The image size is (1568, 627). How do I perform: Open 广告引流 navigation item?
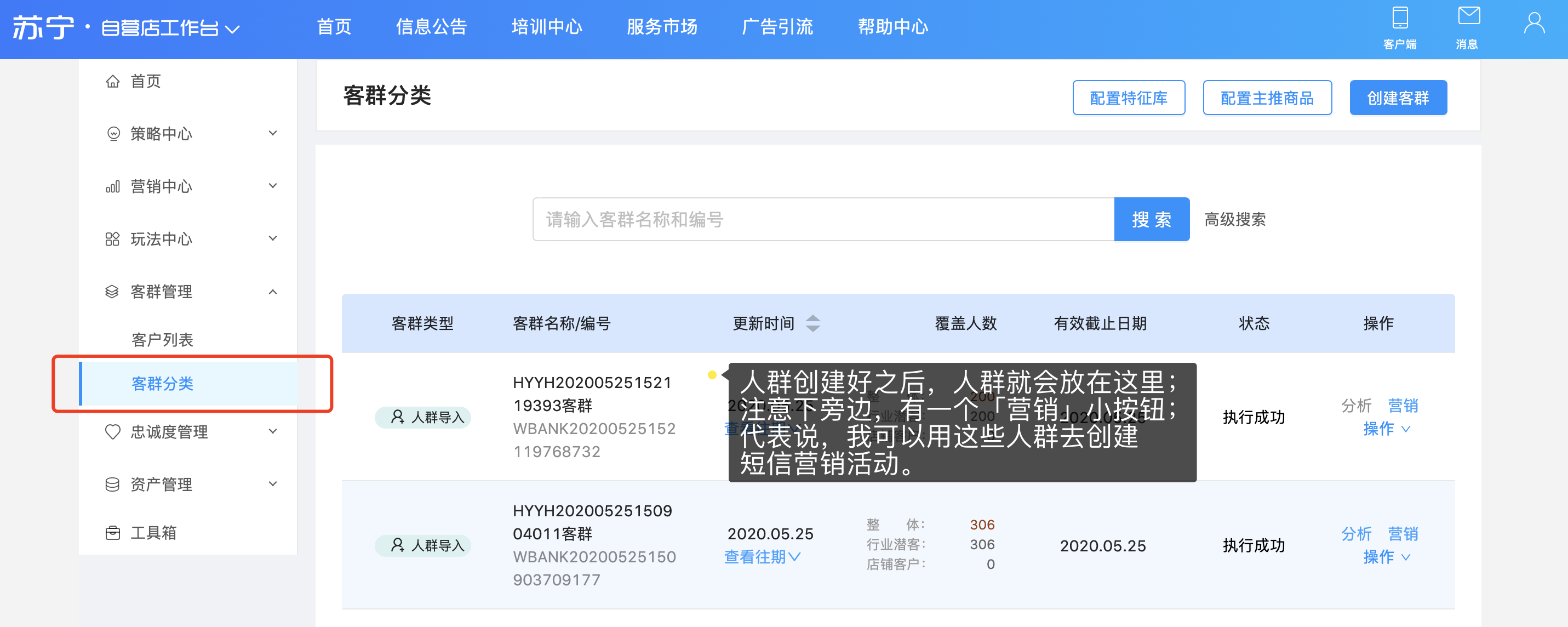pos(777,27)
